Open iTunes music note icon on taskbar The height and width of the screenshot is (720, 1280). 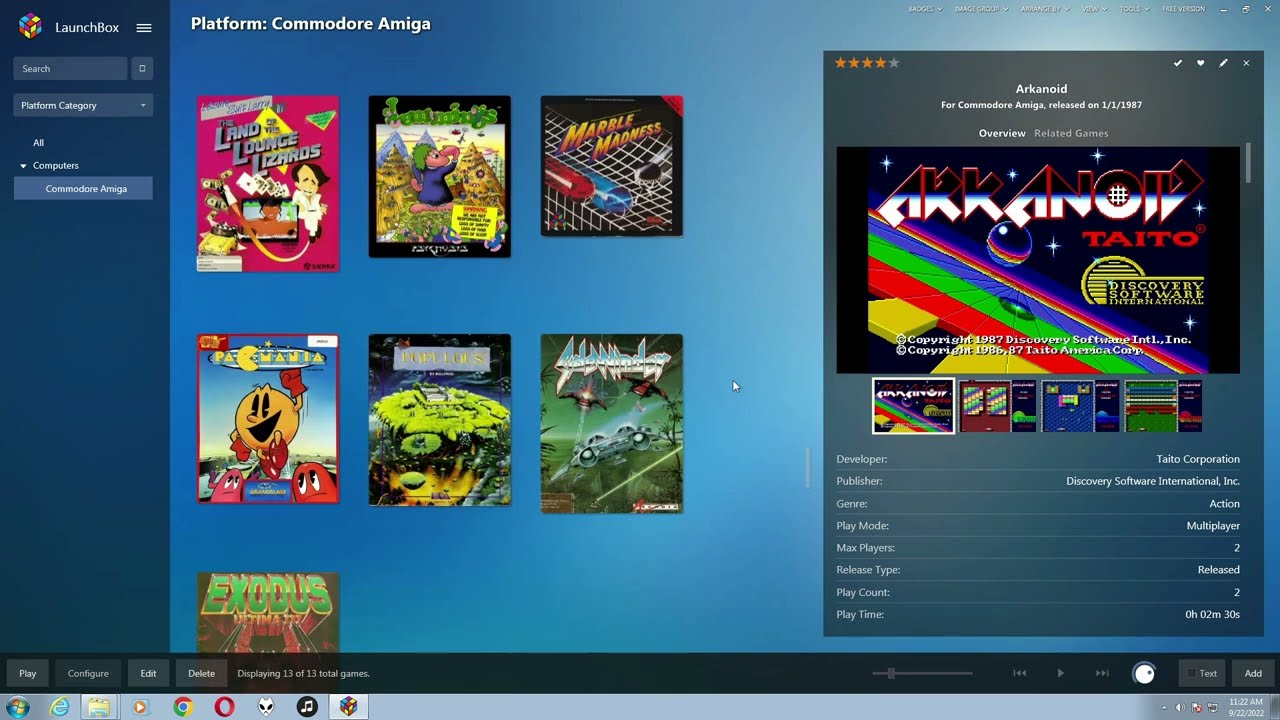(307, 707)
